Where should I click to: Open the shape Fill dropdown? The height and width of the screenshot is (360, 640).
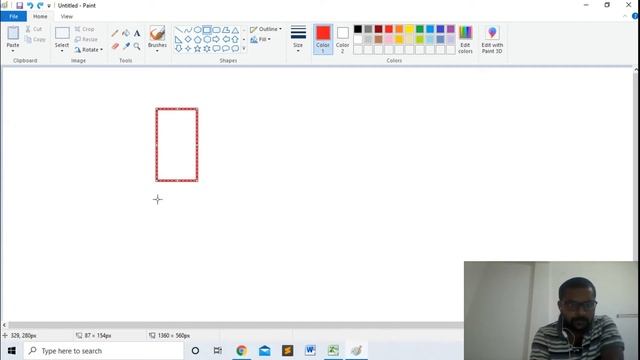pyautogui.click(x=260, y=40)
